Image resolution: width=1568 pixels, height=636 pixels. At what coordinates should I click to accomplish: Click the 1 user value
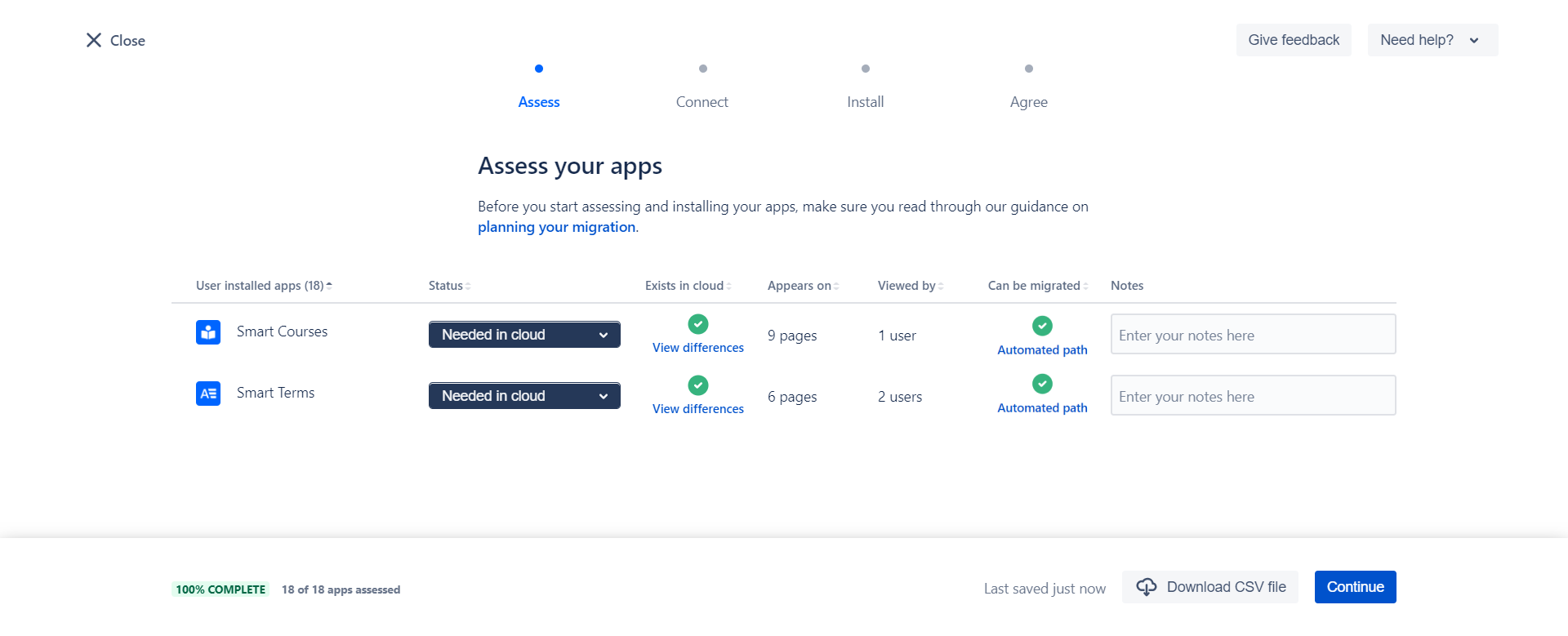pyautogui.click(x=897, y=336)
